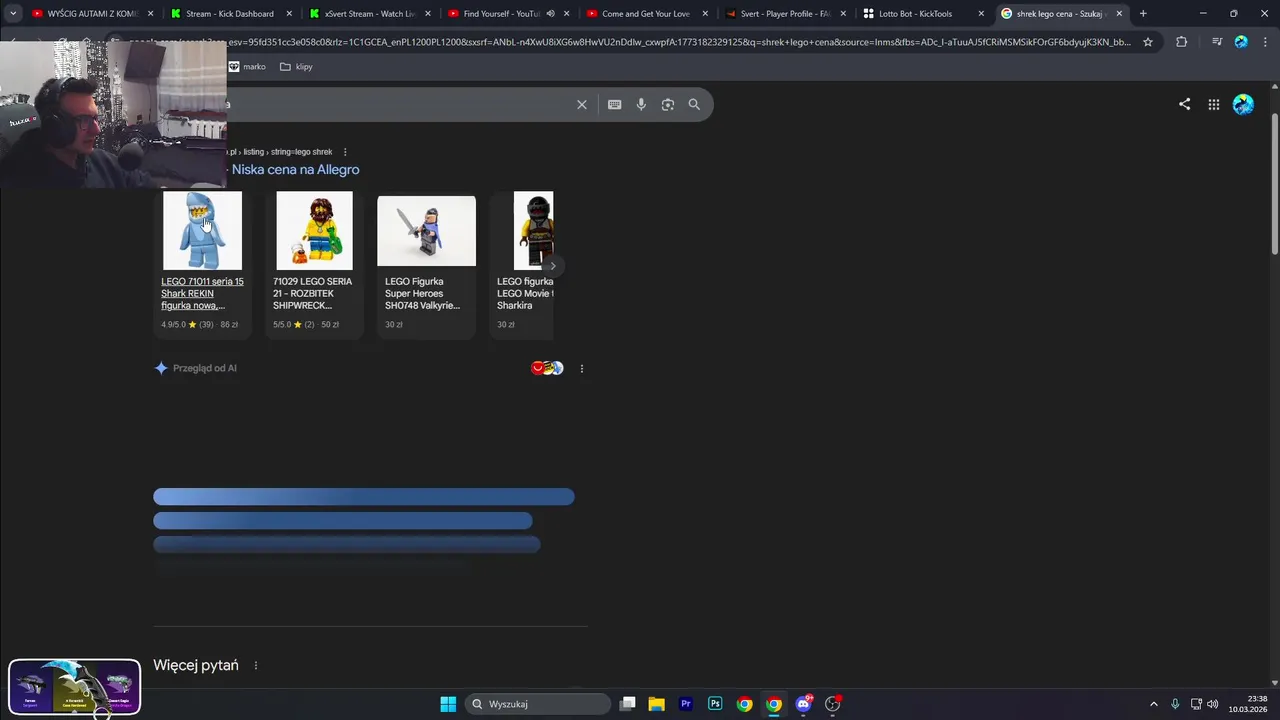Click the 4.9/5.0 (39) · 86 zł rating text
1280x720 pixels.
(x=200, y=325)
